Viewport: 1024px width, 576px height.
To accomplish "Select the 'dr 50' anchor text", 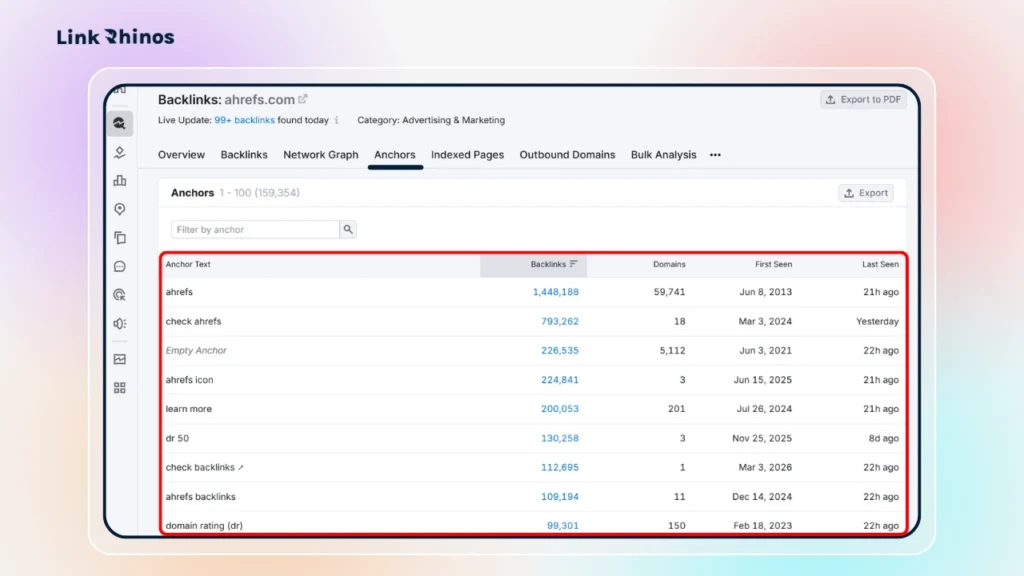I will [x=177, y=438].
